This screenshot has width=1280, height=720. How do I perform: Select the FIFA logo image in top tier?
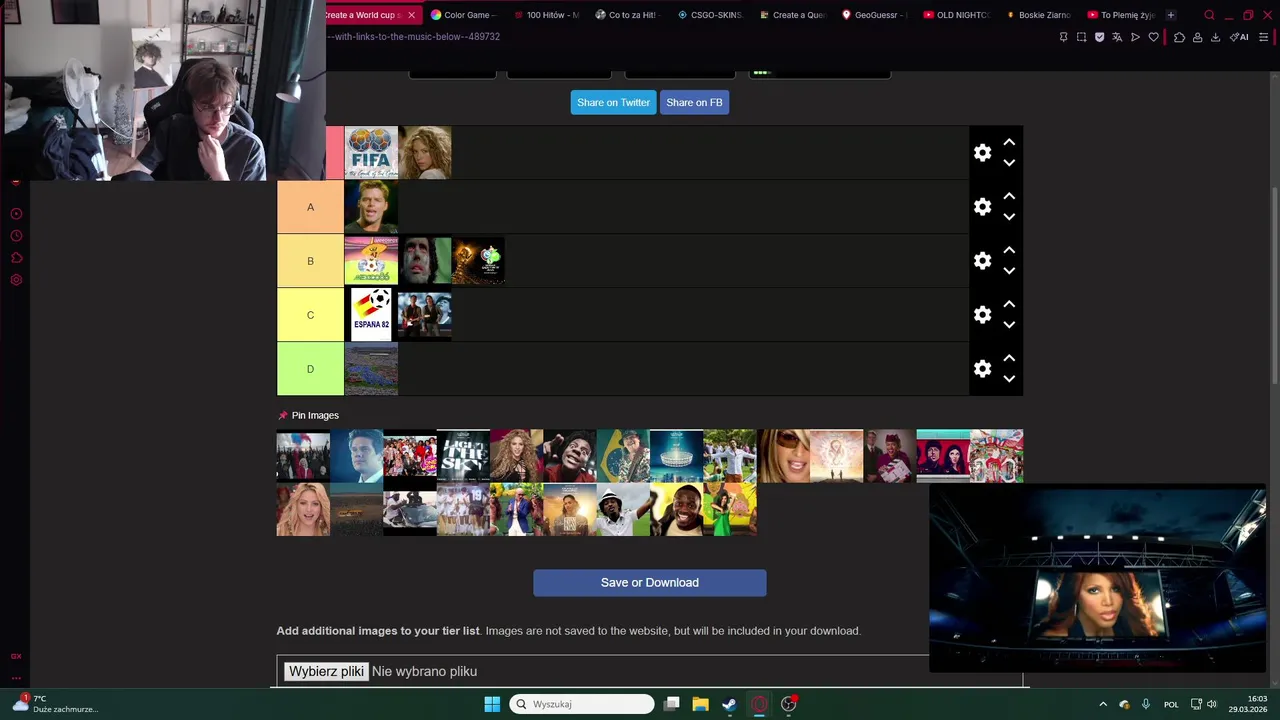click(371, 153)
